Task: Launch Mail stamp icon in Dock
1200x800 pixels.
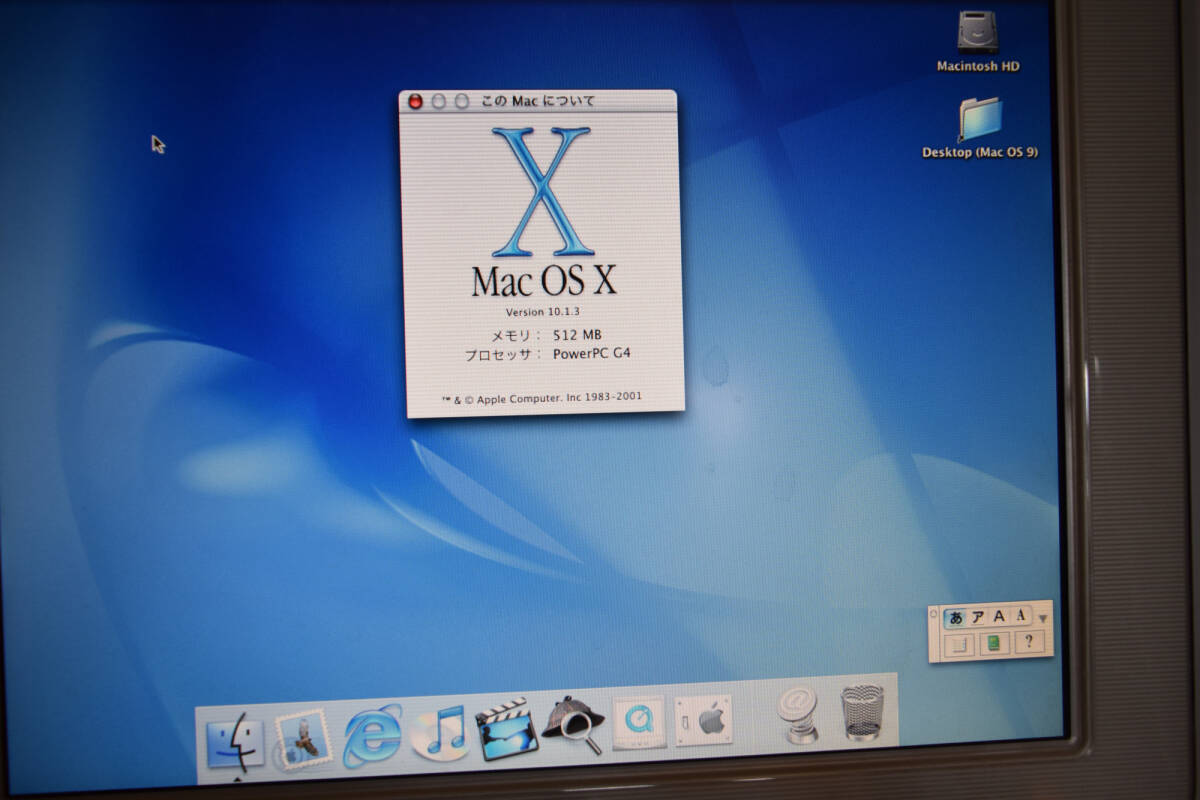Action: pos(302,739)
